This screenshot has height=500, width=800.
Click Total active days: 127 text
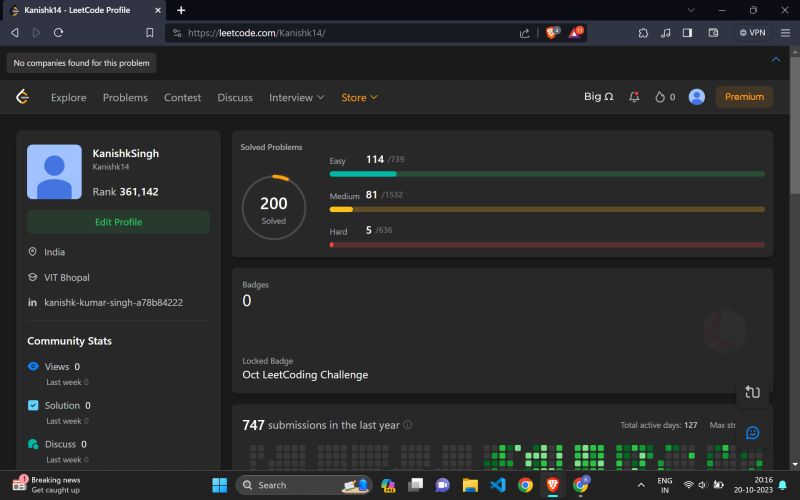coord(658,425)
